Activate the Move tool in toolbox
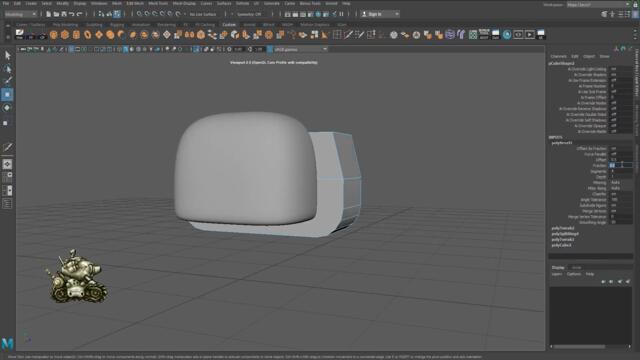 click(x=7, y=94)
